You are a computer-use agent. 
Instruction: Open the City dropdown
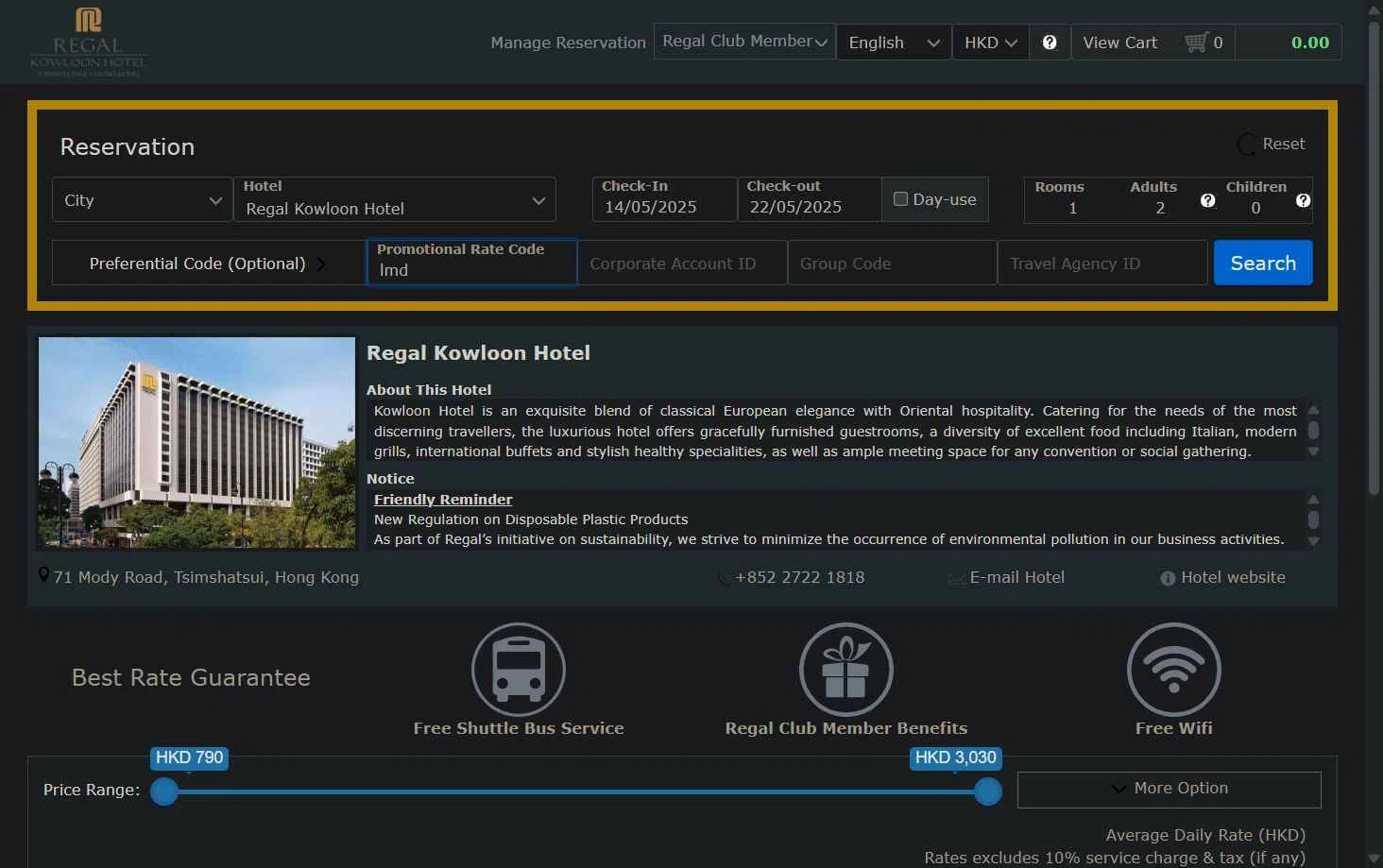click(143, 199)
